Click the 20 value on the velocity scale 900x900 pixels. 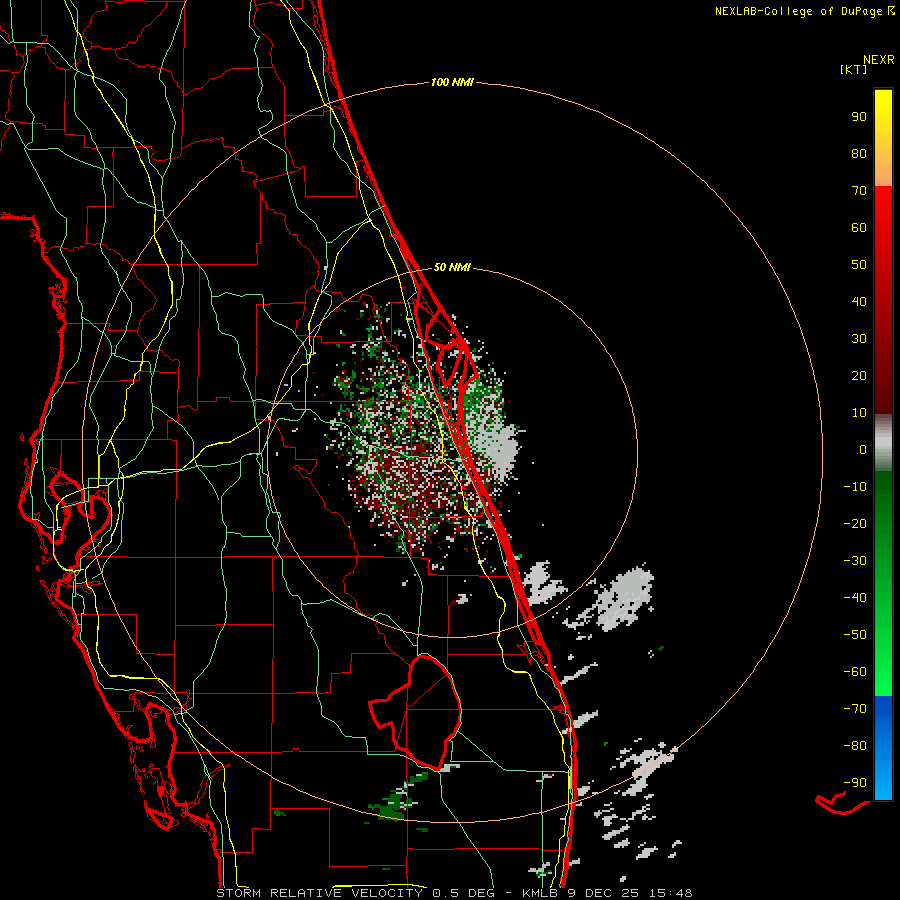(x=859, y=375)
